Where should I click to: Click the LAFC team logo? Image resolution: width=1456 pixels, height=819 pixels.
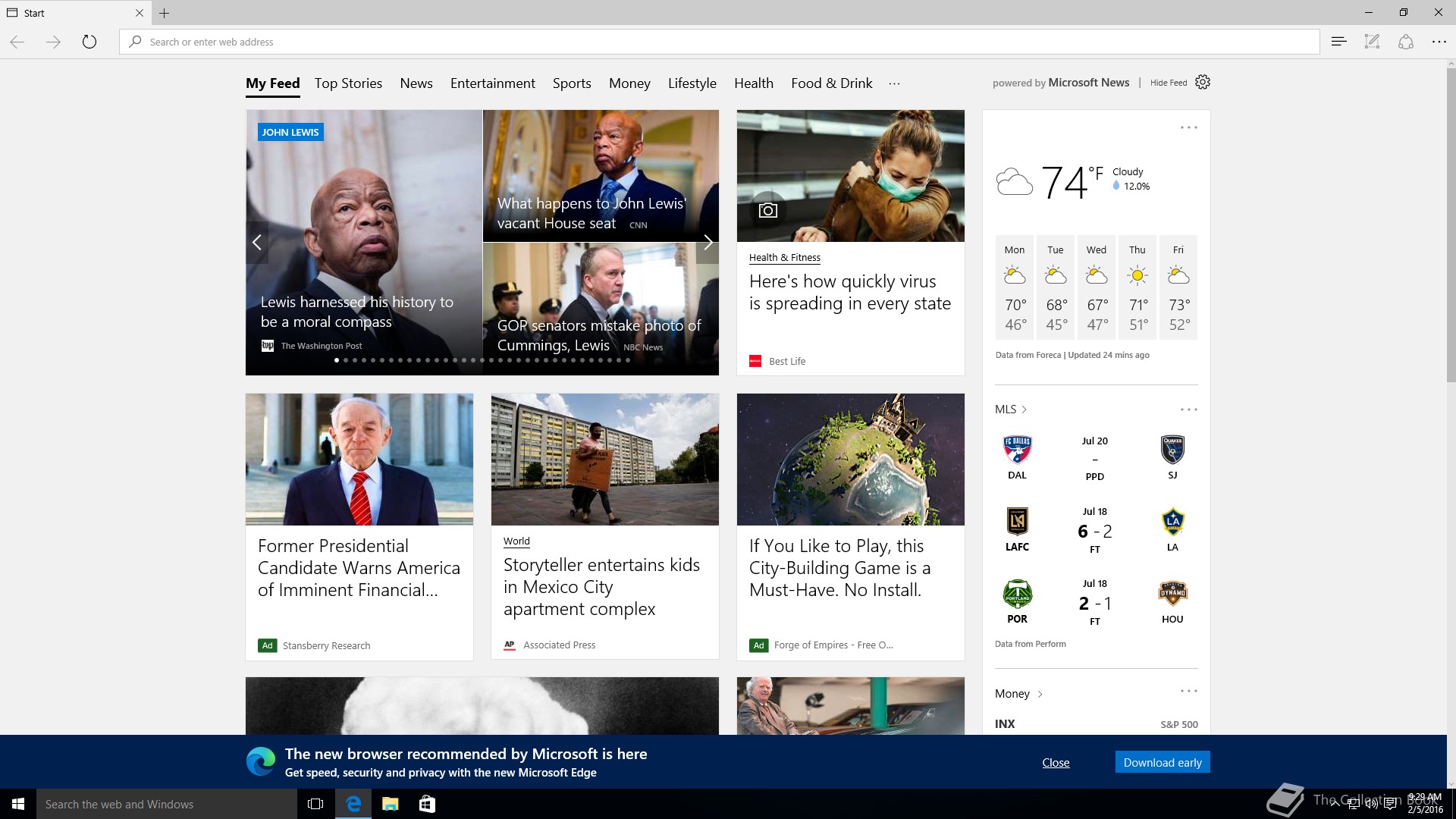point(1017,522)
